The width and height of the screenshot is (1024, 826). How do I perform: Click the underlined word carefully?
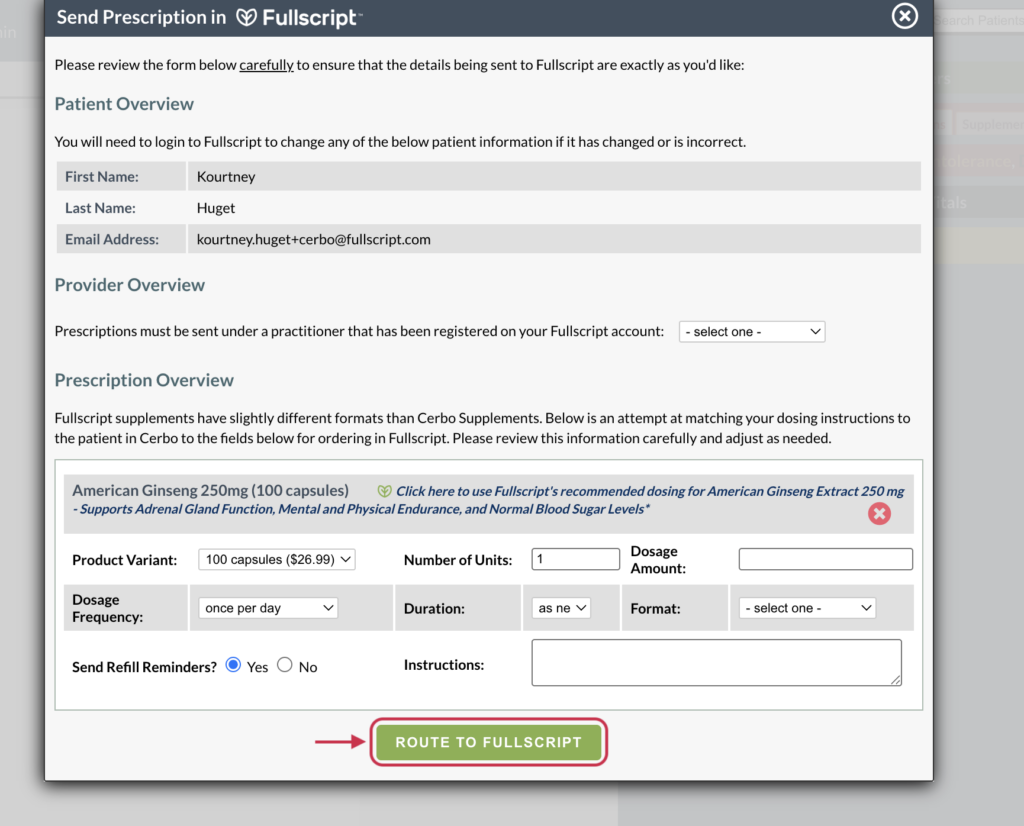coord(266,65)
